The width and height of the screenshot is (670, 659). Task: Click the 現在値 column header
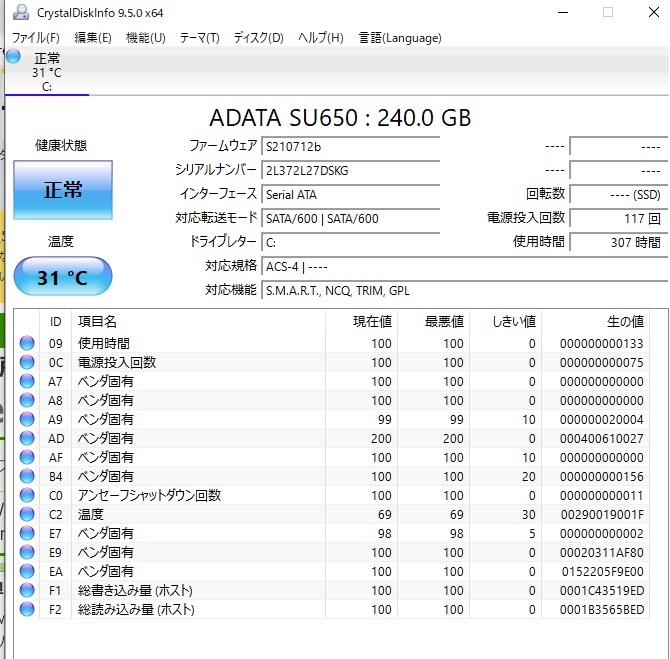point(361,321)
